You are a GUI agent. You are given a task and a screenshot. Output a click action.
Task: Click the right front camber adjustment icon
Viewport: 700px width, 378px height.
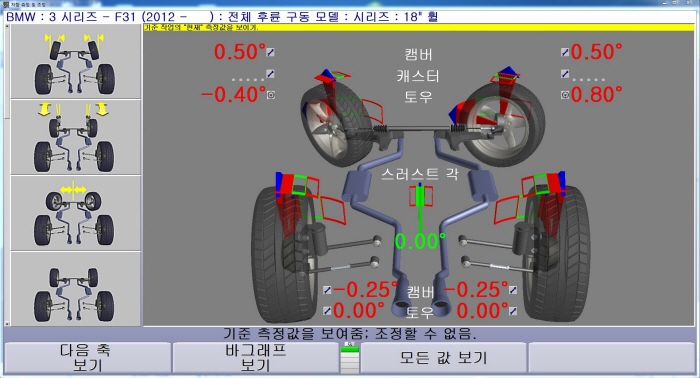(x=565, y=52)
